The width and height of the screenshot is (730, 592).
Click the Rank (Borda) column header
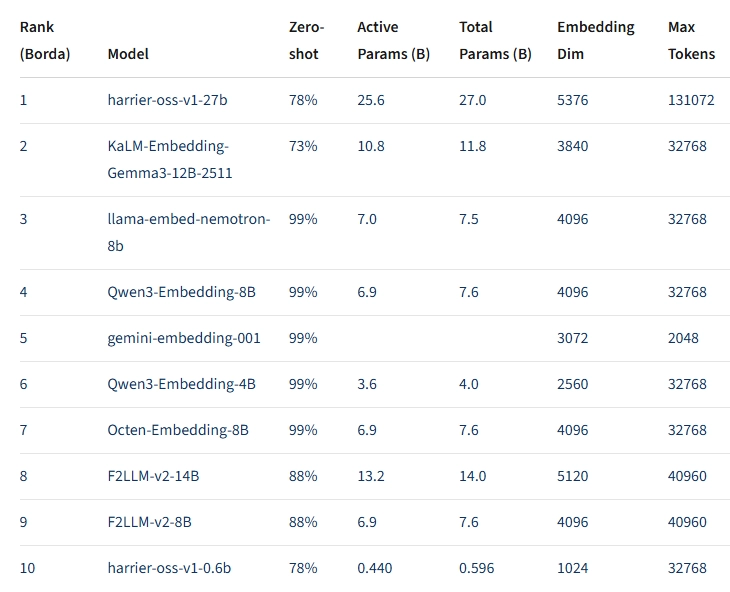(x=45, y=40)
